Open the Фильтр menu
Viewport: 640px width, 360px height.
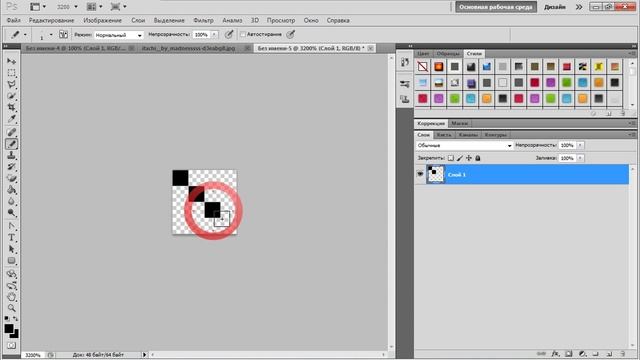(203, 20)
